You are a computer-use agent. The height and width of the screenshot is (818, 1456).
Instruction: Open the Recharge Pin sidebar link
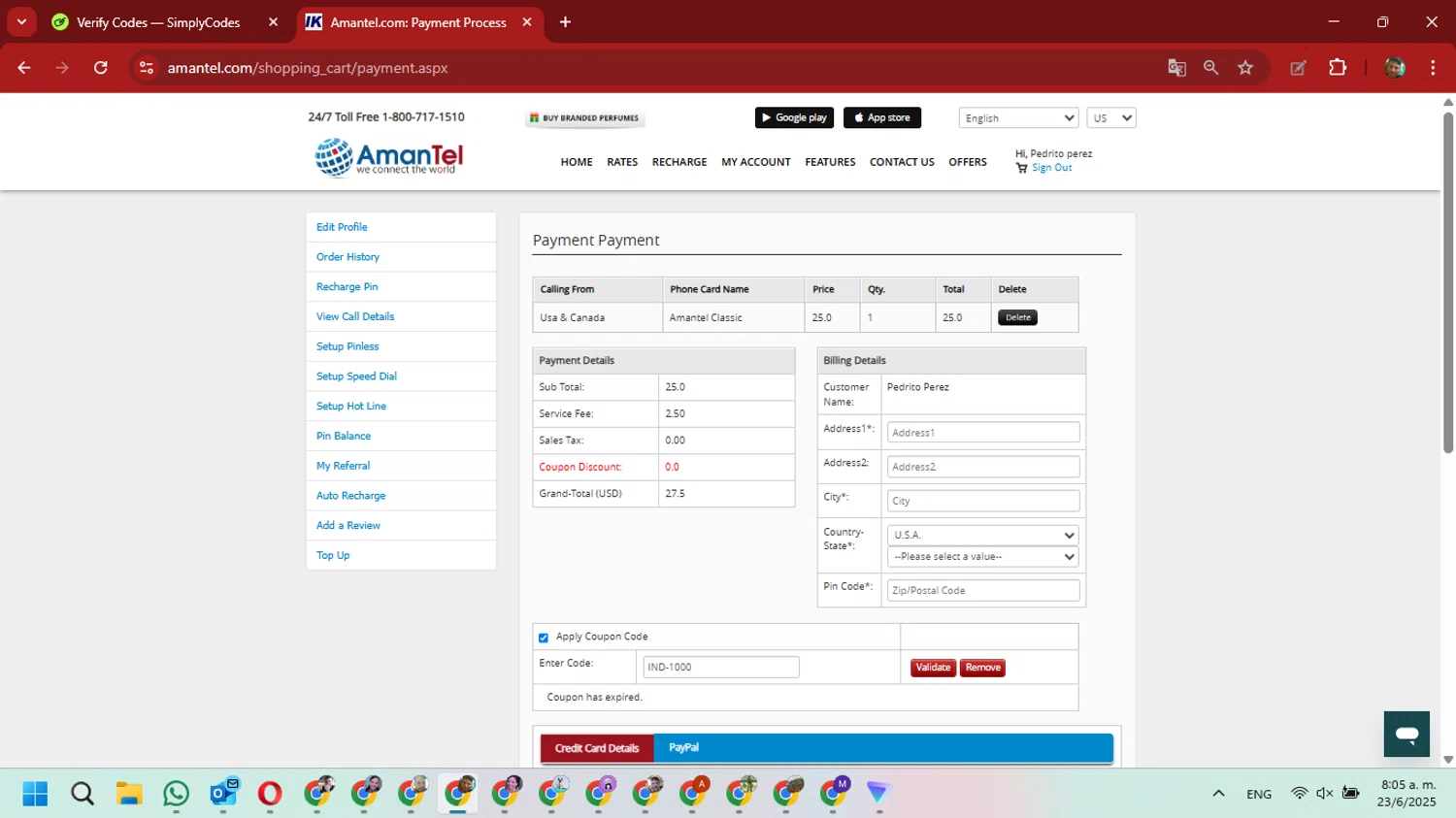point(347,287)
